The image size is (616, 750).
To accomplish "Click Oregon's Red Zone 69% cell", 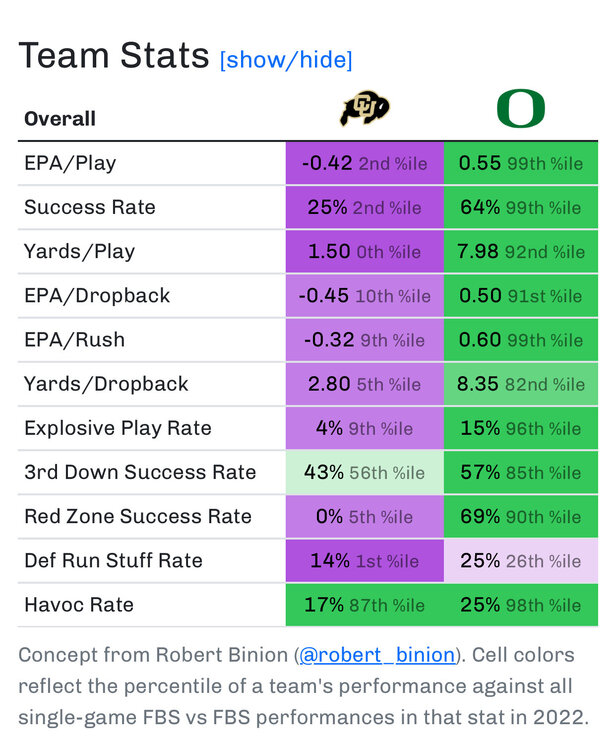I will point(520,516).
